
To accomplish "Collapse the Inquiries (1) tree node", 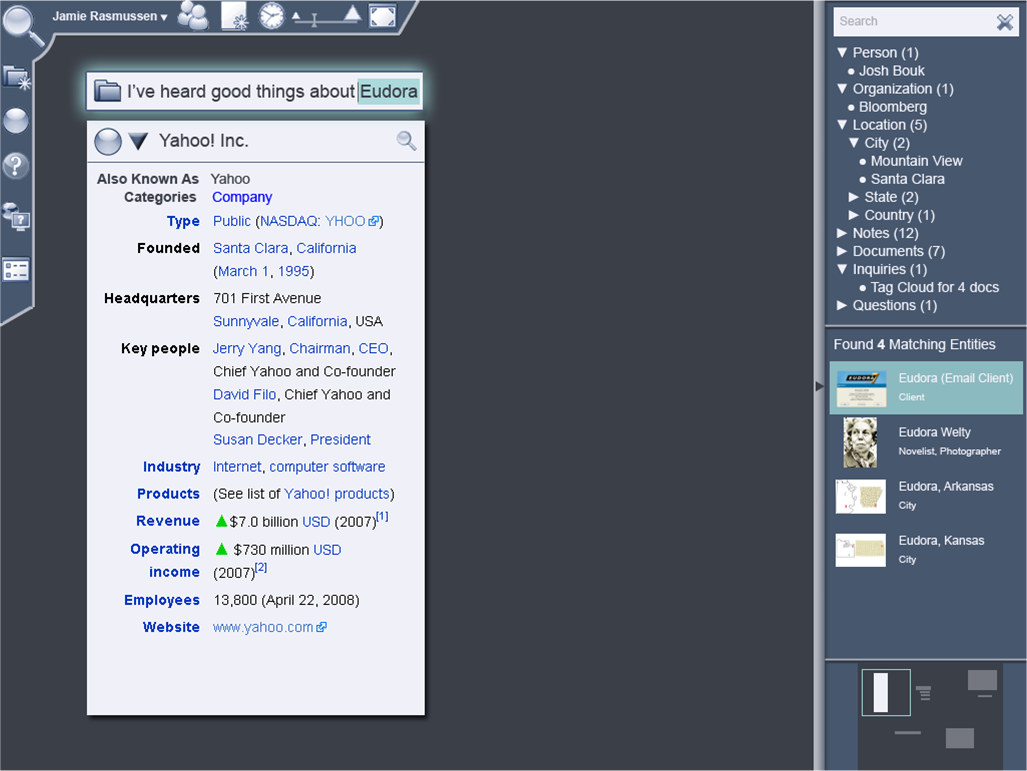I will (842, 269).
